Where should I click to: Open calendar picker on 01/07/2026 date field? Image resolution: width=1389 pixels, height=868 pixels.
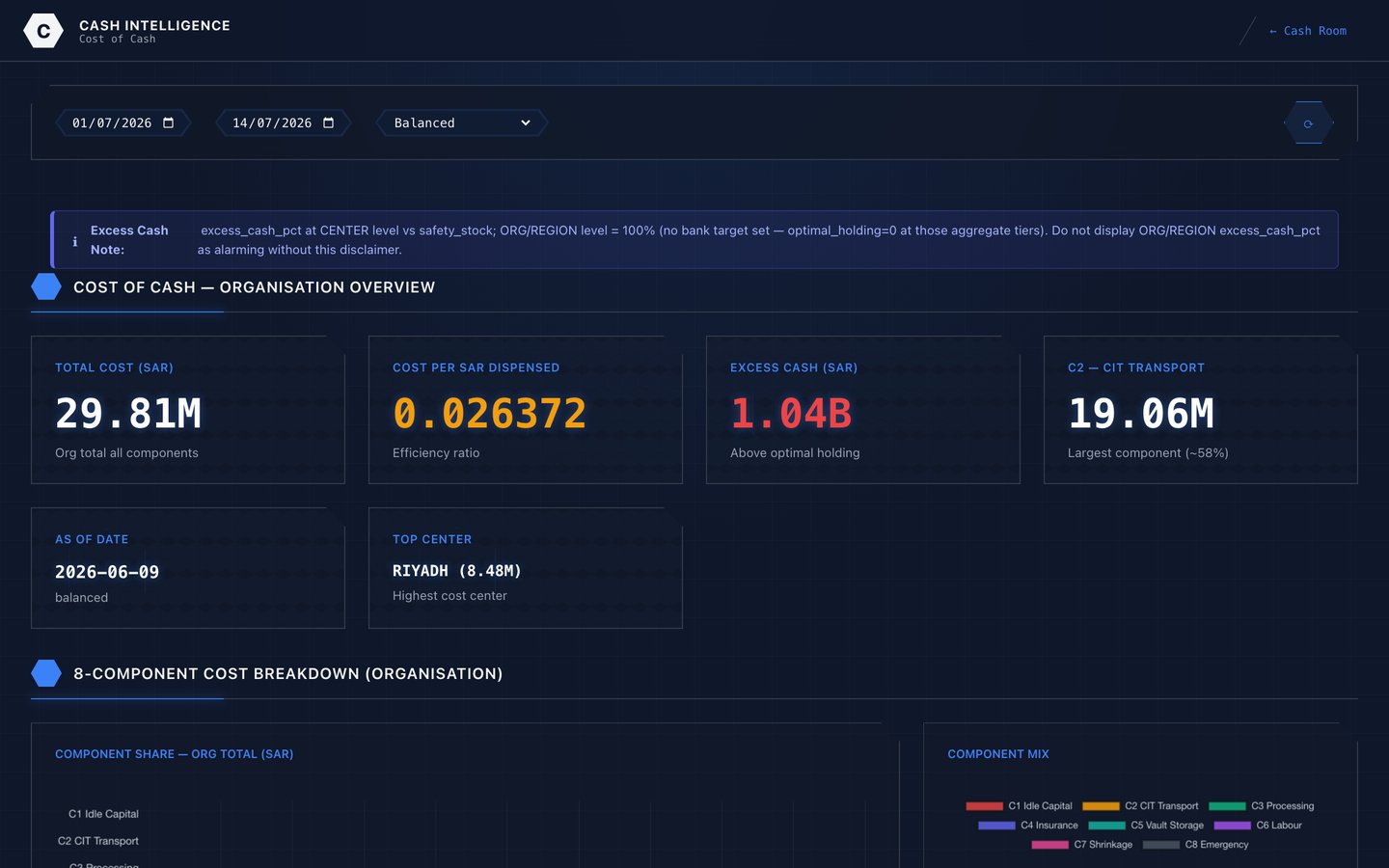tap(168, 122)
